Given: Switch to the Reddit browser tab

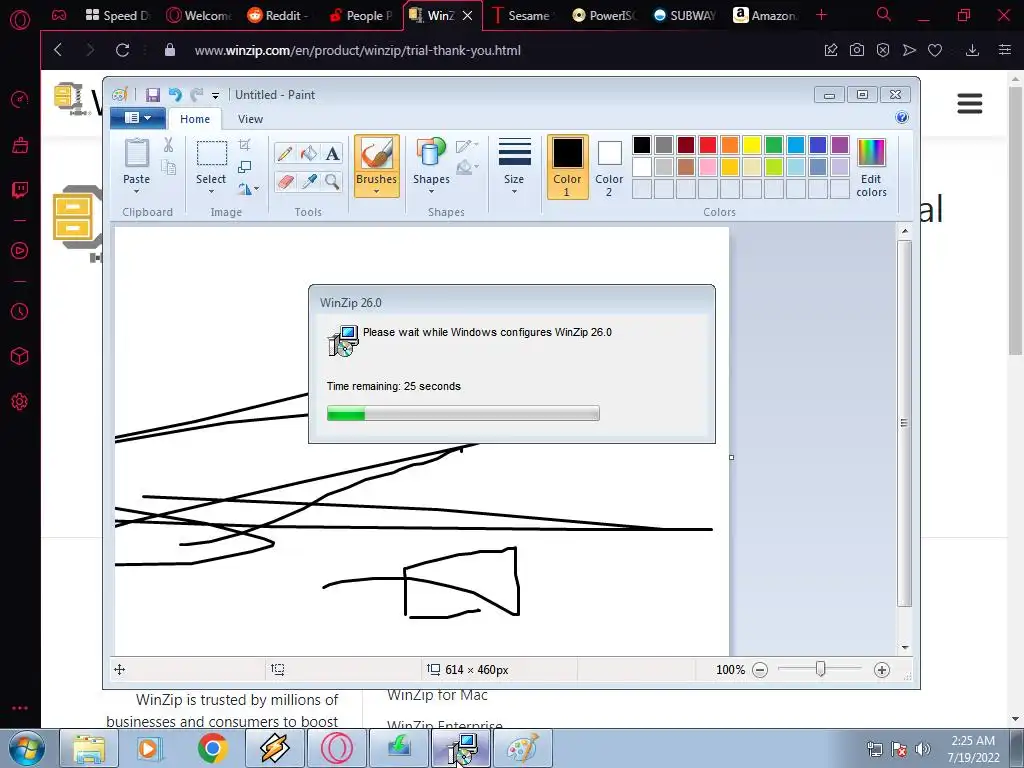Looking at the screenshot, I should pyautogui.click(x=280, y=15).
